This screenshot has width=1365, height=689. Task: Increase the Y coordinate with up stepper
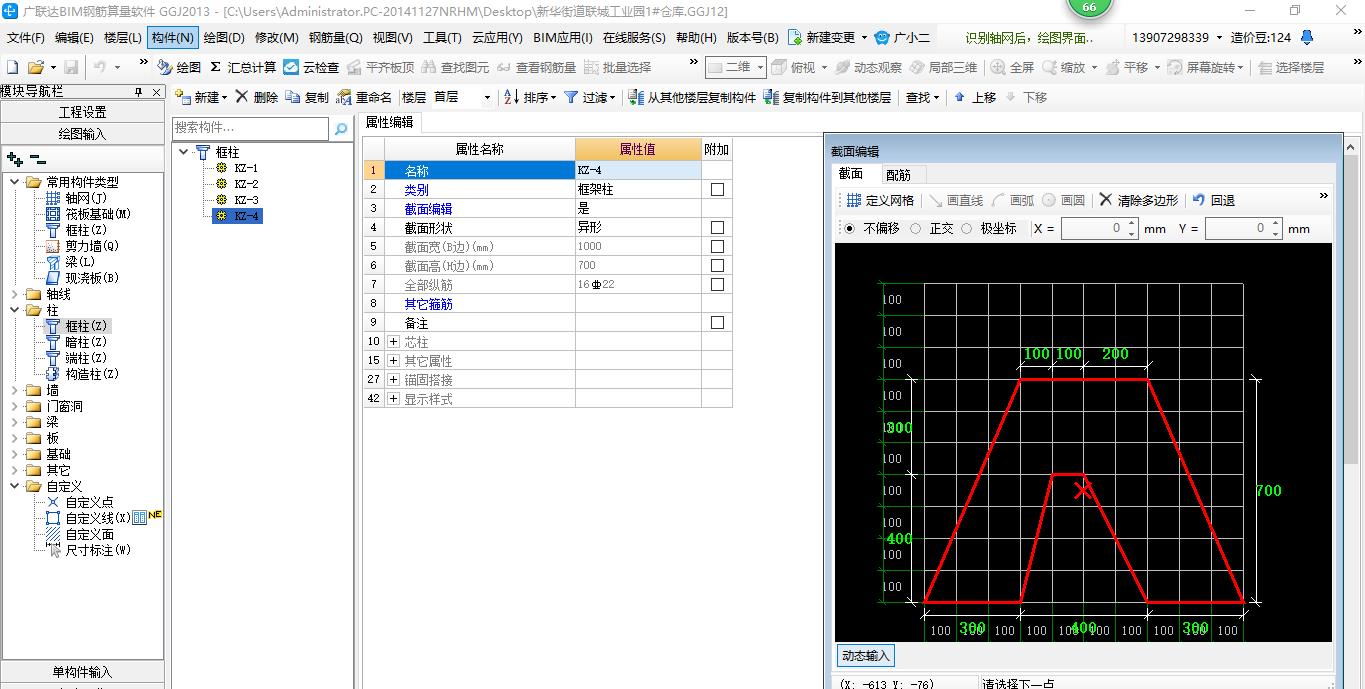point(1276,224)
